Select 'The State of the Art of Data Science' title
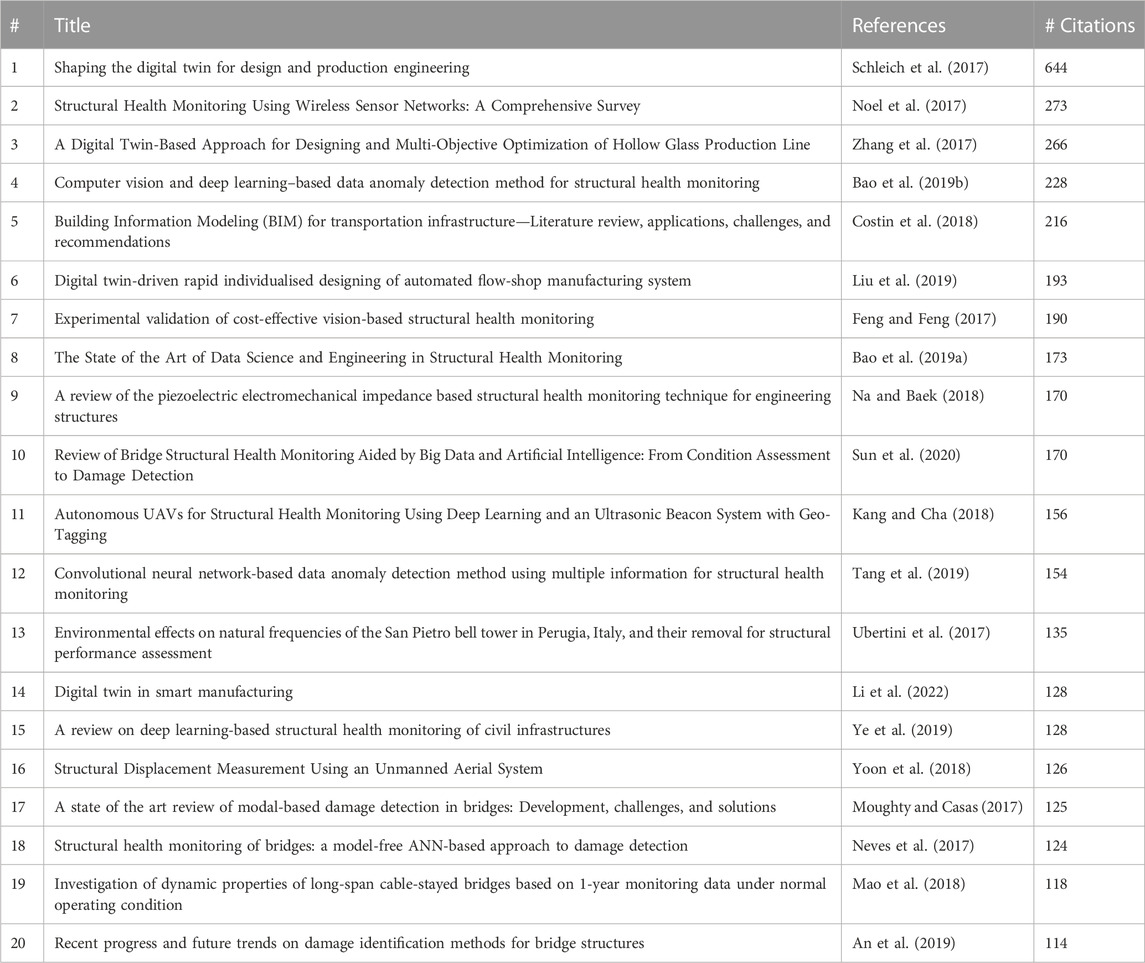Viewport: 1145px width, 963px height. pyautogui.click(x=338, y=358)
